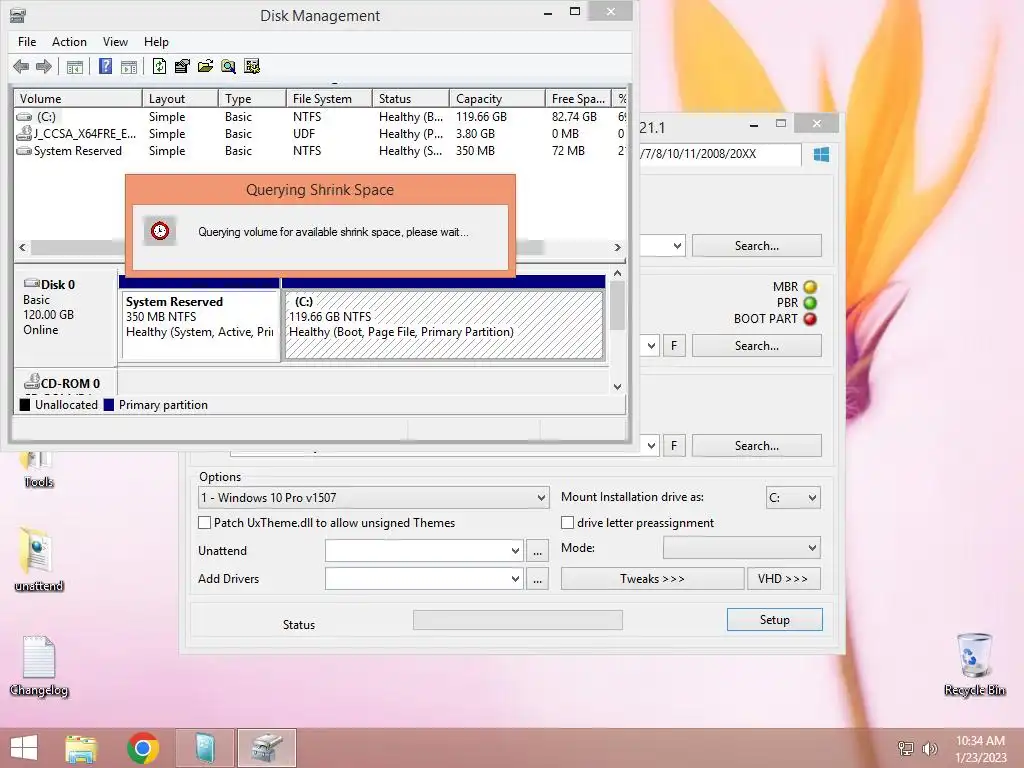Click the volume speaker tray icon
This screenshot has height=768, width=1024.
coord(929,748)
